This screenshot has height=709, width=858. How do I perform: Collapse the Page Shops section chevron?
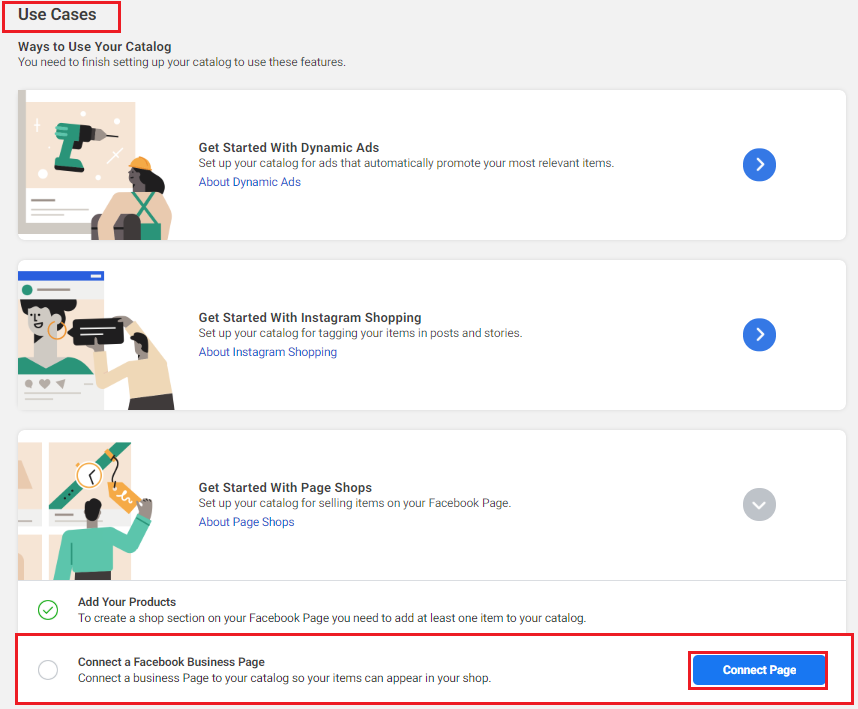(759, 504)
